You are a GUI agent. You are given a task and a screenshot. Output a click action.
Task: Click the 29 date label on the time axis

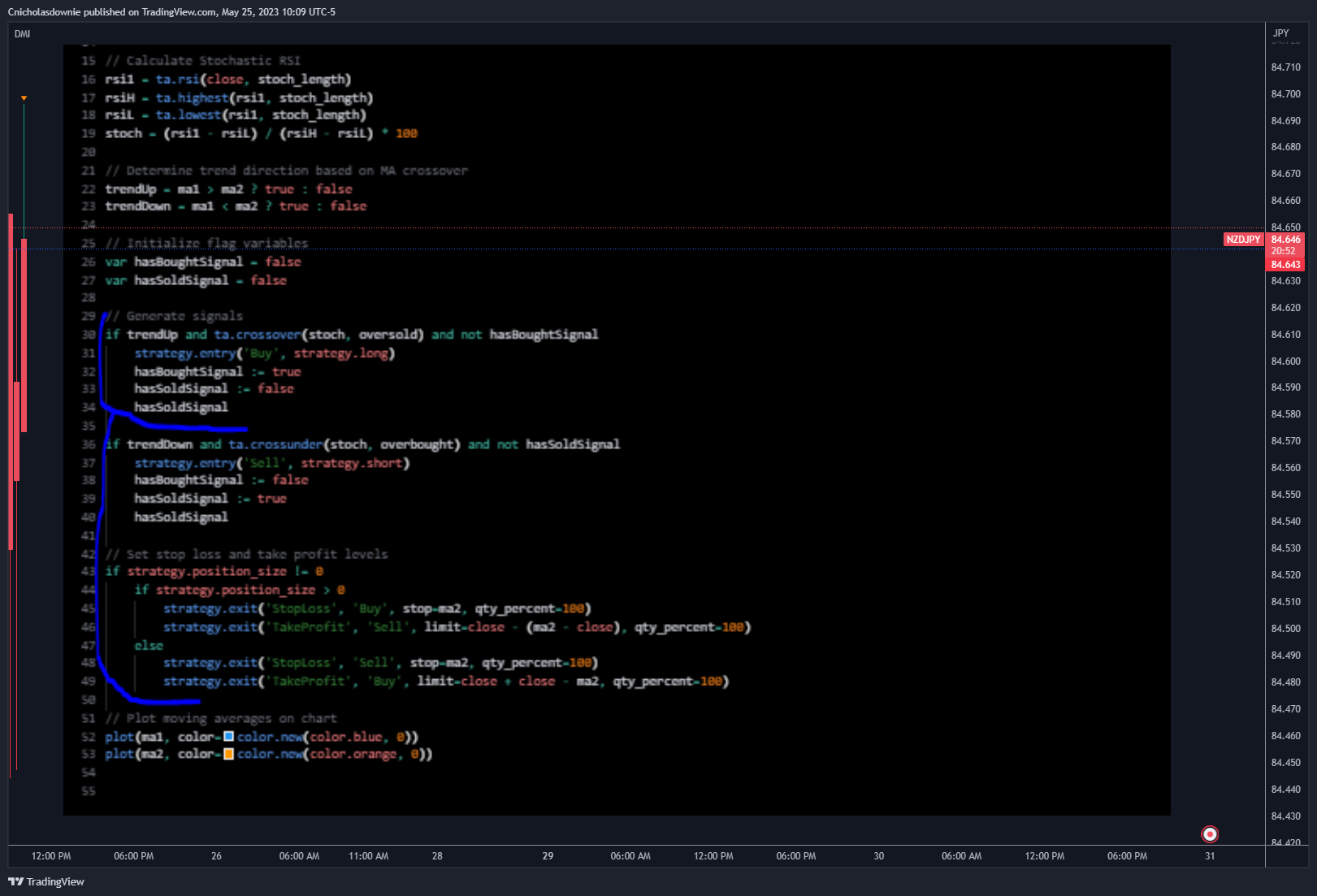point(548,856)
